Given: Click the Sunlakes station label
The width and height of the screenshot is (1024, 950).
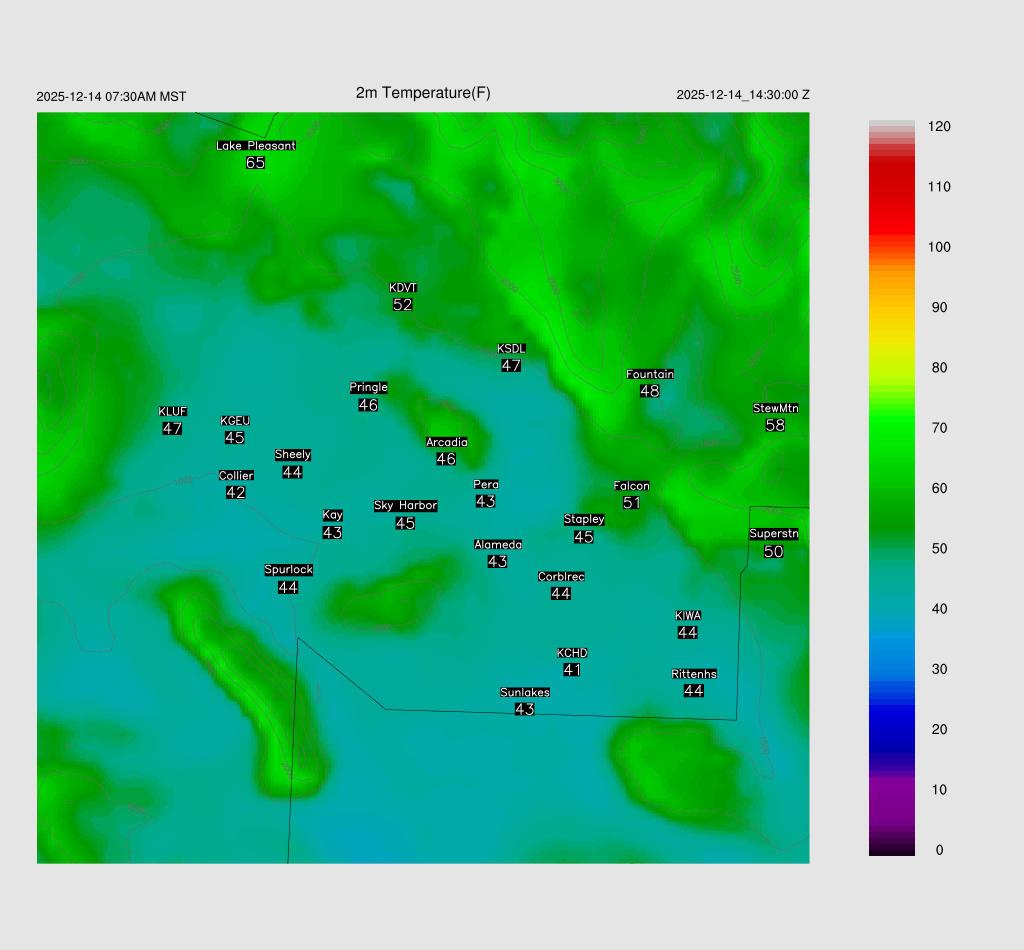Looking at the screenshot, I should 525,692.
